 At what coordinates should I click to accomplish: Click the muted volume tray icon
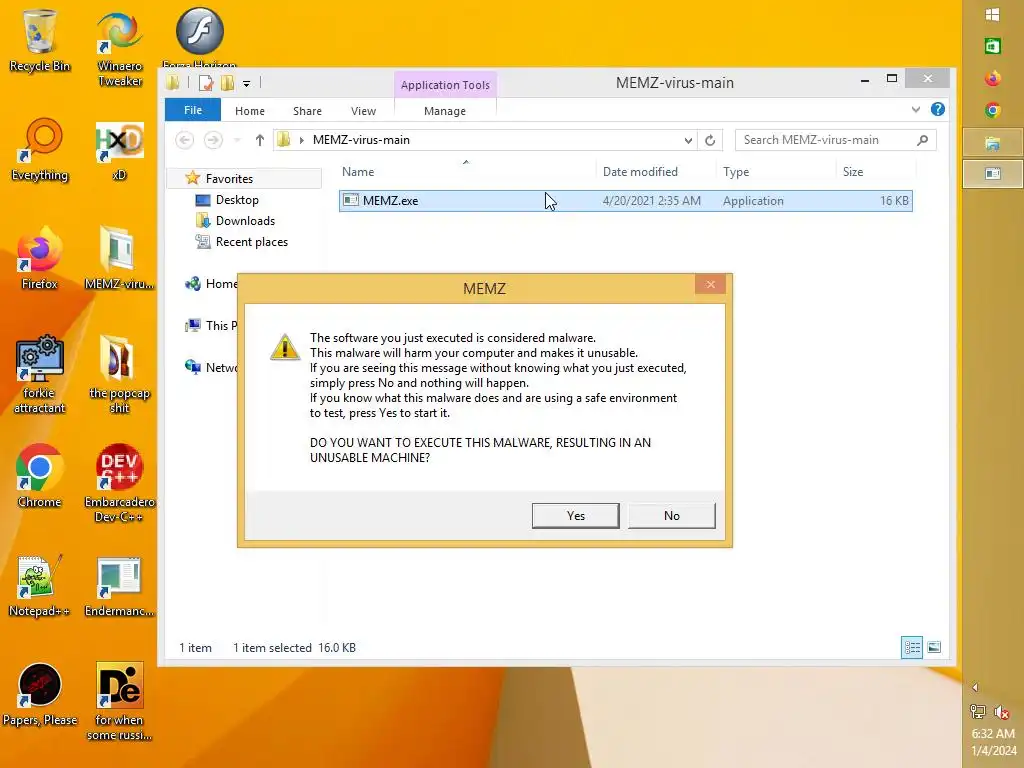pyautogui.click(x=1002, y=711)
